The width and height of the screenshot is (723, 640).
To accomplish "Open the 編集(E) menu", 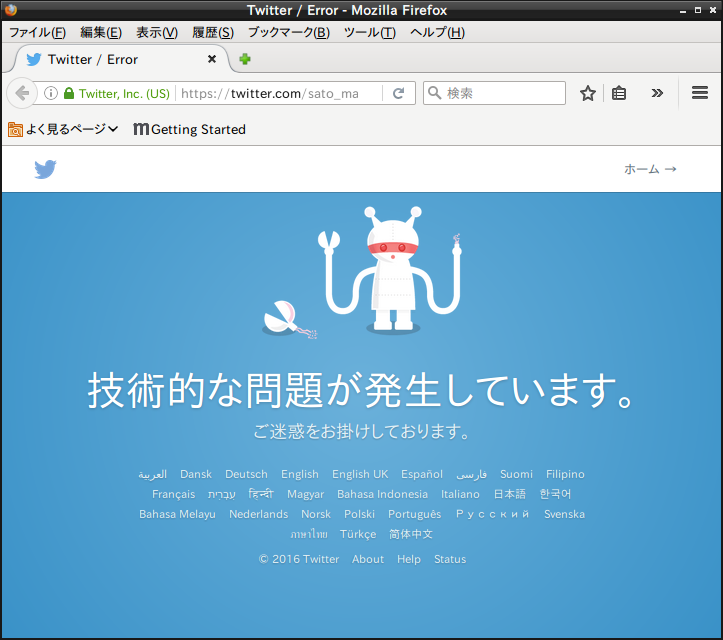I will (x=101, y=32).
